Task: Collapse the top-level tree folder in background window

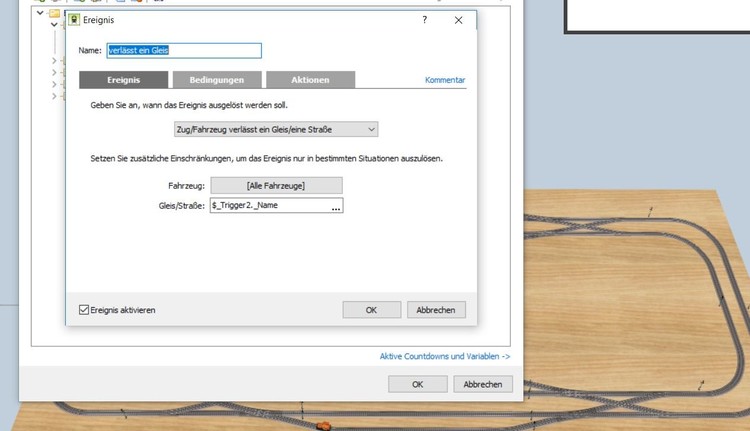Action: (40, 13)
